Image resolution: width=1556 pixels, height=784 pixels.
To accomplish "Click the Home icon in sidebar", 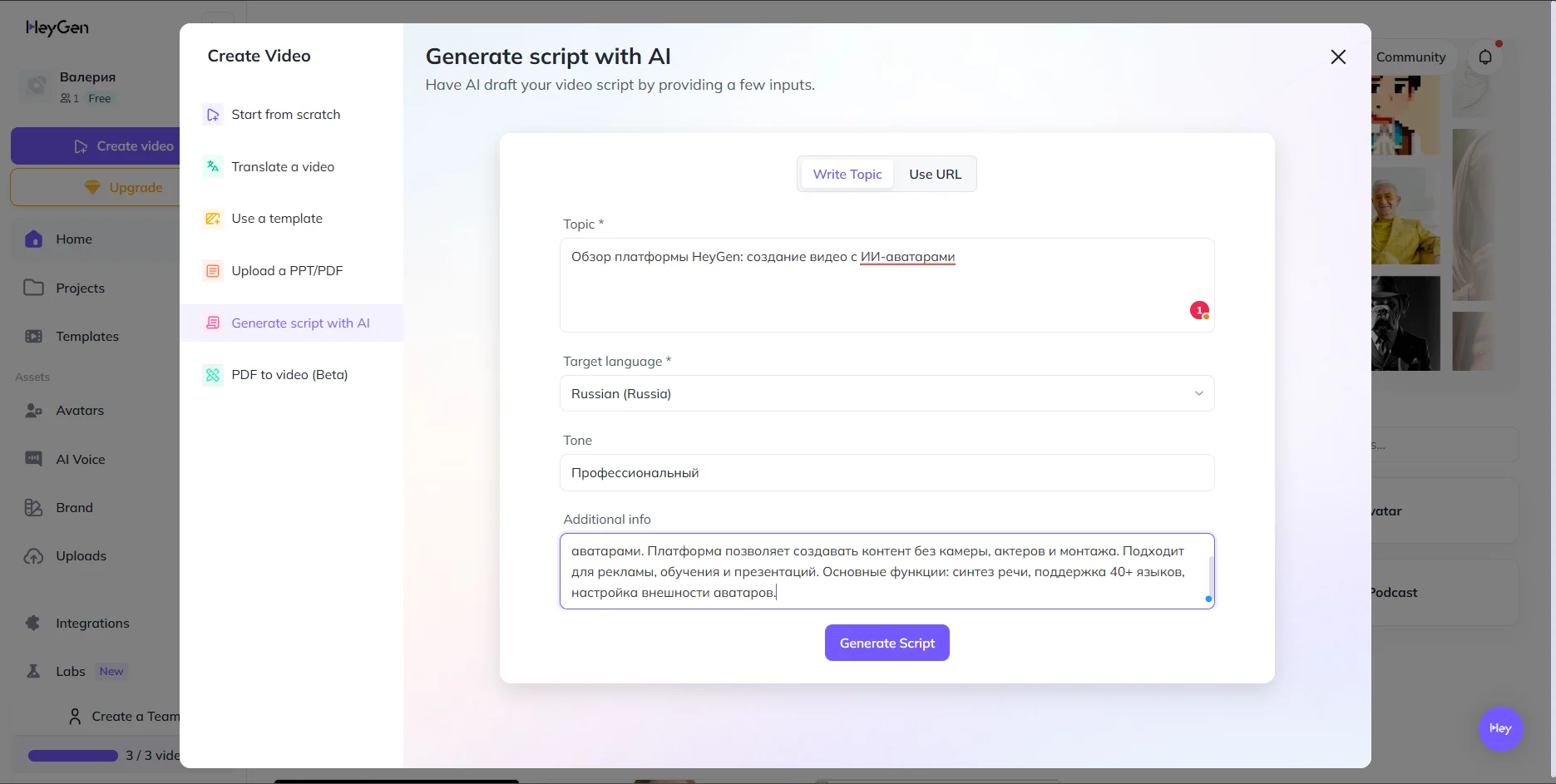I will coord(34,239).
